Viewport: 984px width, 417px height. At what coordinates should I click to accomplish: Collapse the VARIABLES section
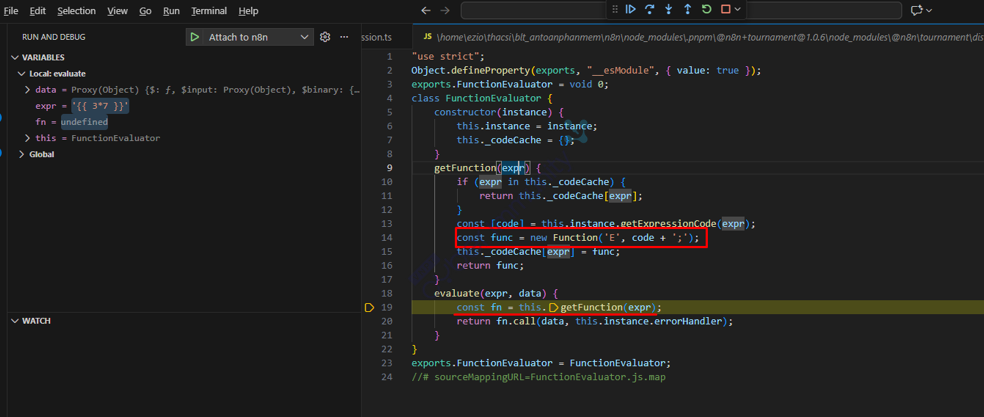pos(15,57)
